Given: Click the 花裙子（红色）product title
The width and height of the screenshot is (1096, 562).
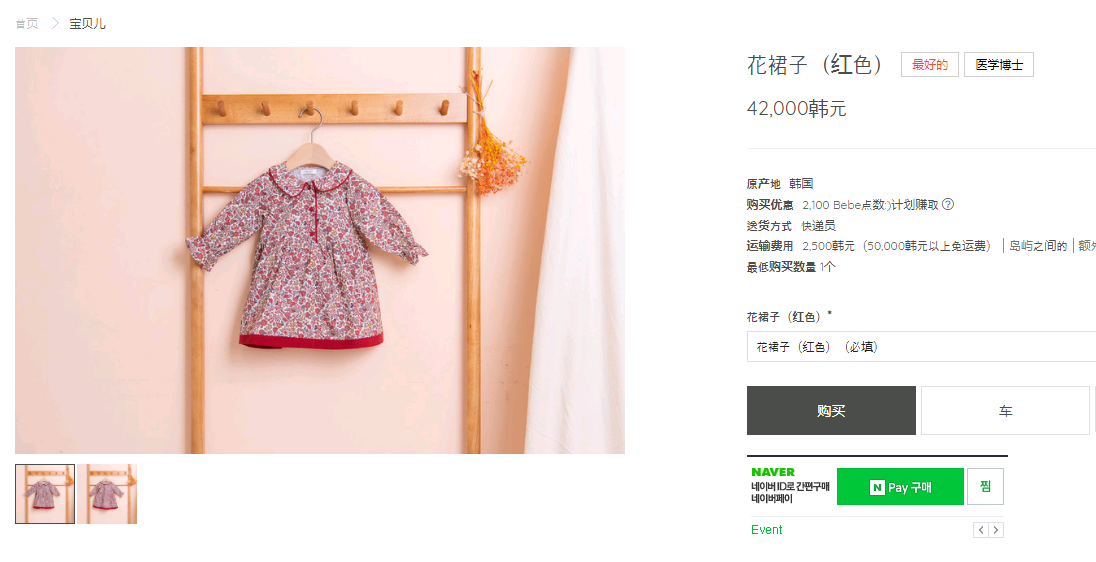Looking at the screenshot, I should [x=815, y=65].
